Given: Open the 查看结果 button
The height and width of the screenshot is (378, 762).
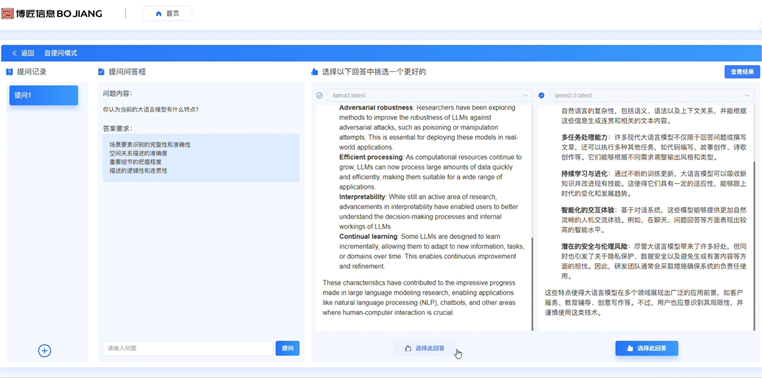Looking at the screenshot, I should 742,71.
